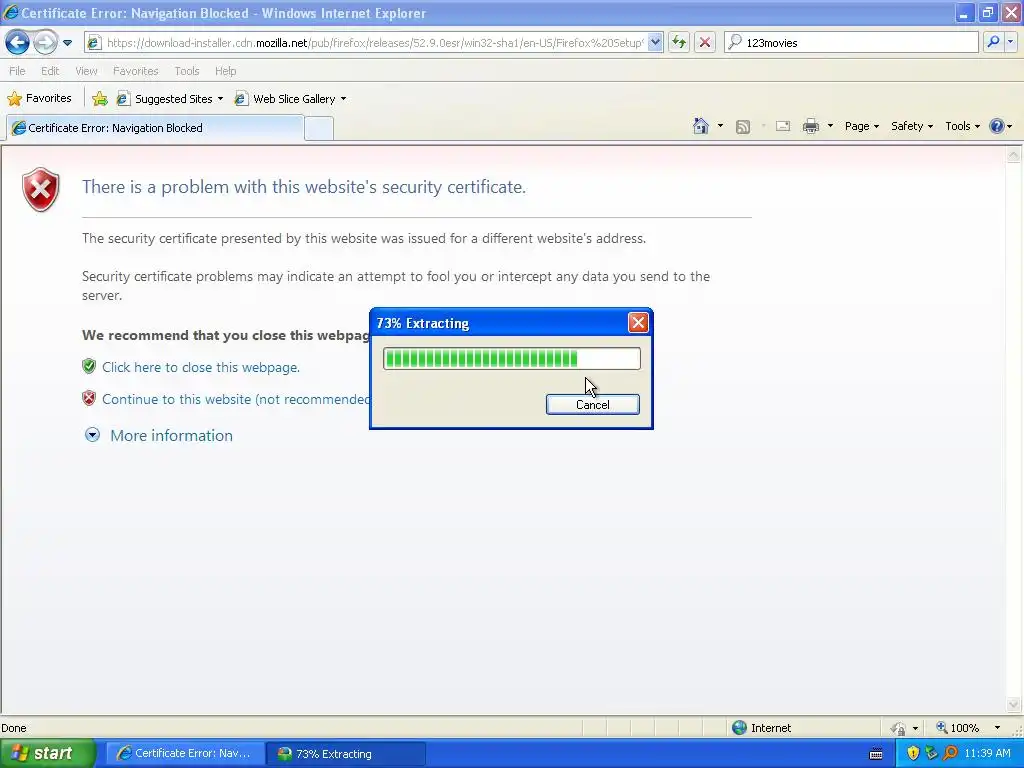This screenshot has height=768, width=1024.
Task: Click the browser Forward arrow button
Action: point(45,43)
